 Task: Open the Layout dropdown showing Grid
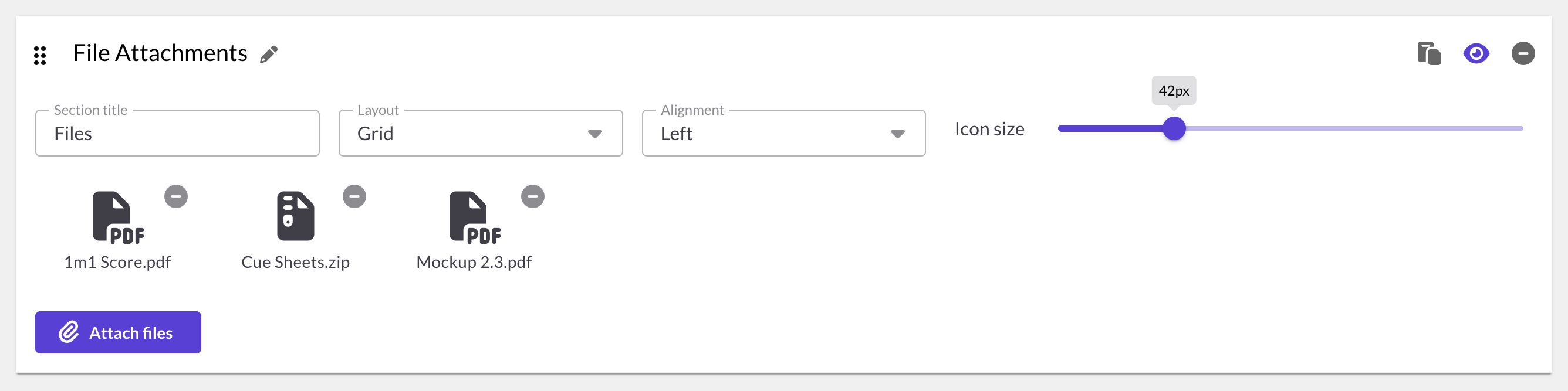click(x=480, y=133)
